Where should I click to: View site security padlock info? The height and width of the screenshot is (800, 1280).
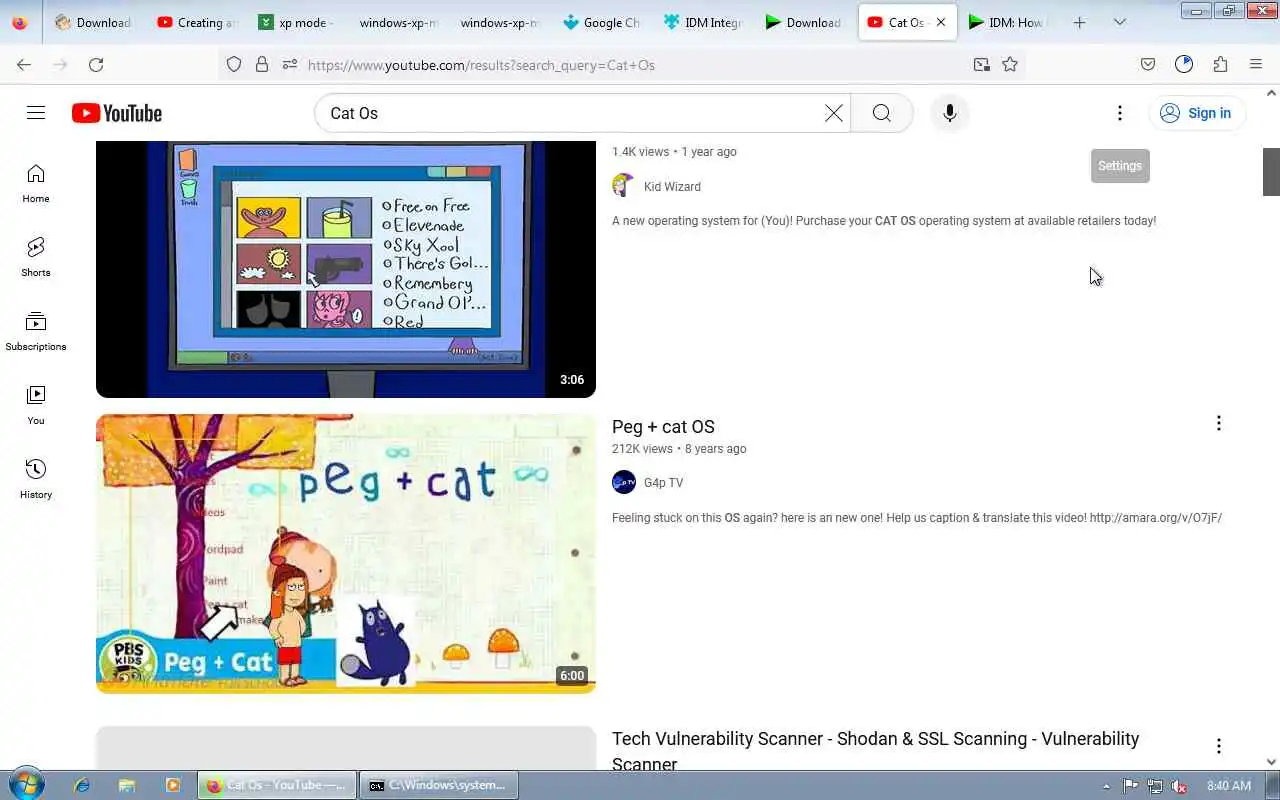pos(262,64)
